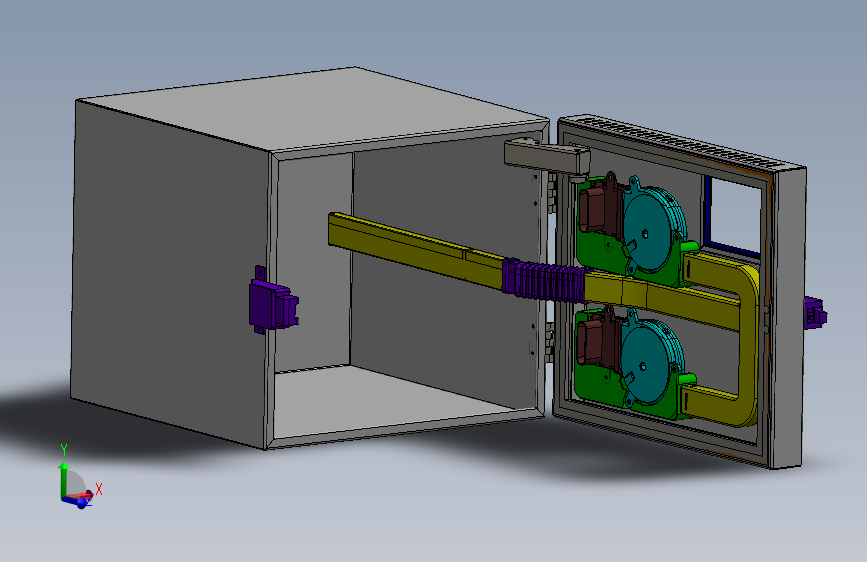The height and width of the screenshot is (562, 867).
Task: Select the upper teal circular disk
Action: tap(654, 228)
